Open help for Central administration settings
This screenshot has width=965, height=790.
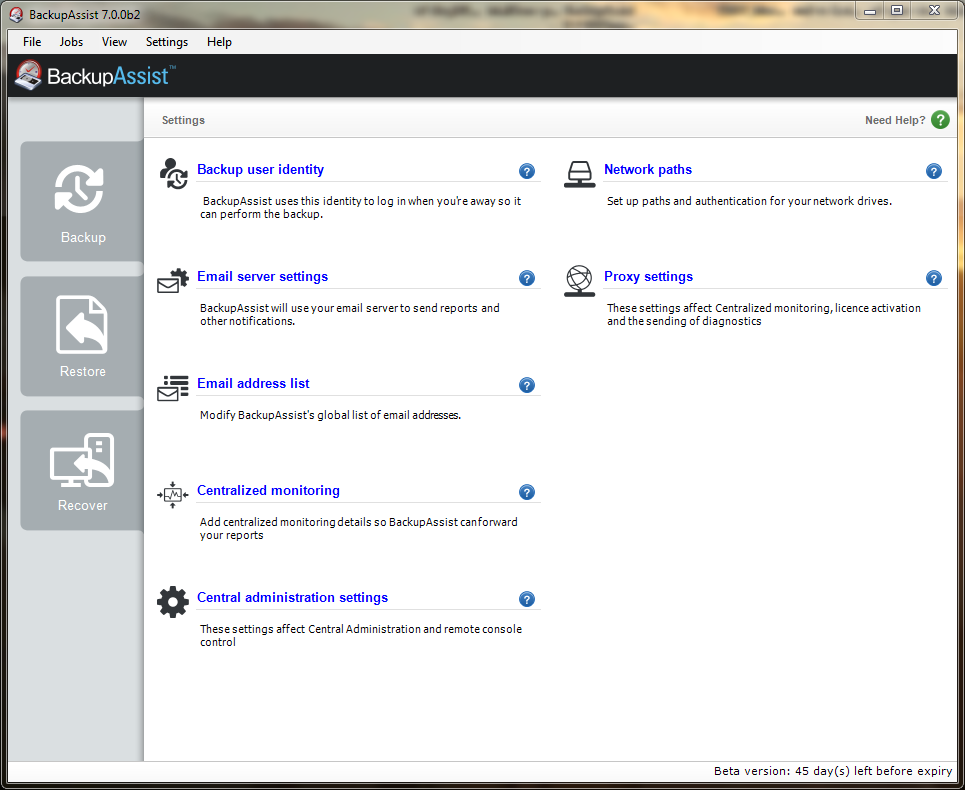[x=527, y=599]
